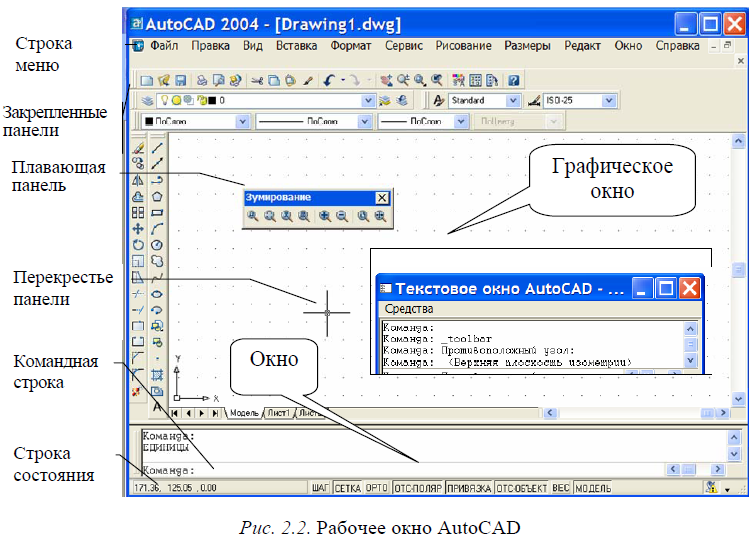This screenshot has width=756, height=538.
Task: Toggle МОДЕЛЬ space button in status bar
Action: (594, 488)
